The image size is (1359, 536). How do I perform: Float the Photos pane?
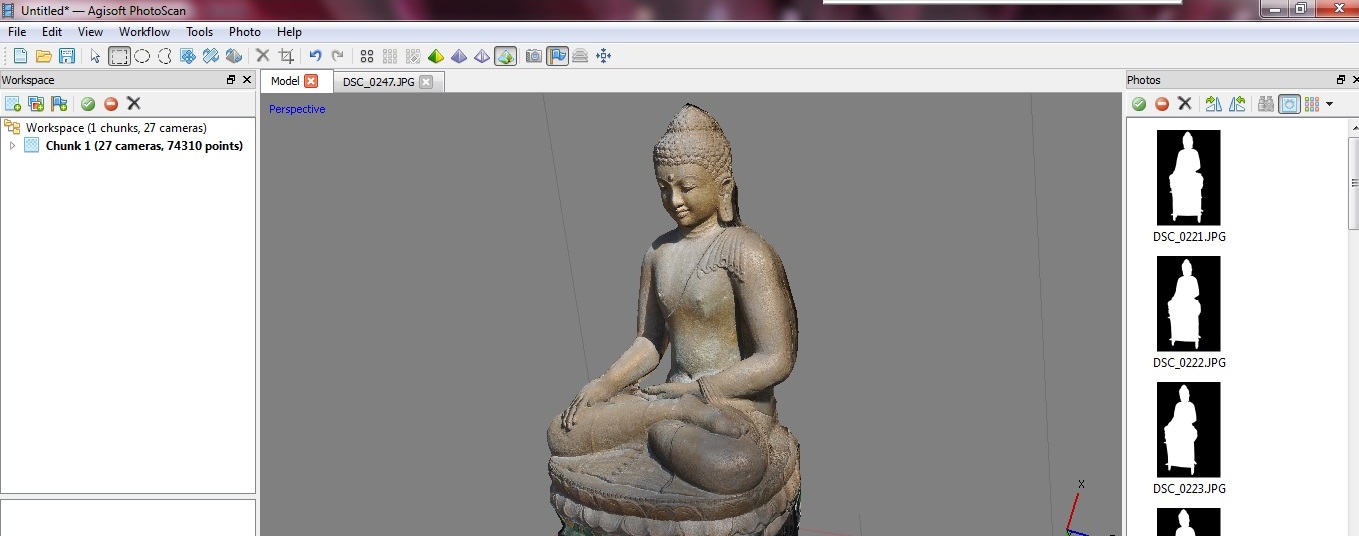click(1341, 79)
